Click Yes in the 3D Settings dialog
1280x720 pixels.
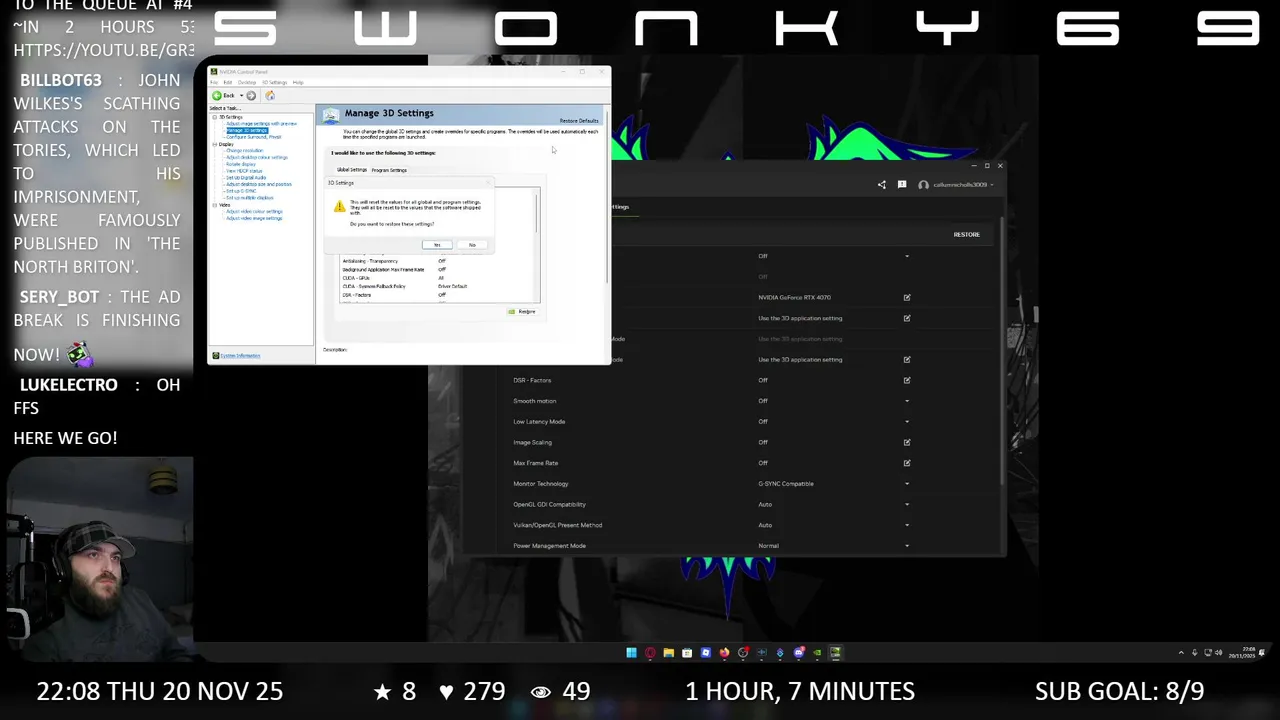coord(436,245)
